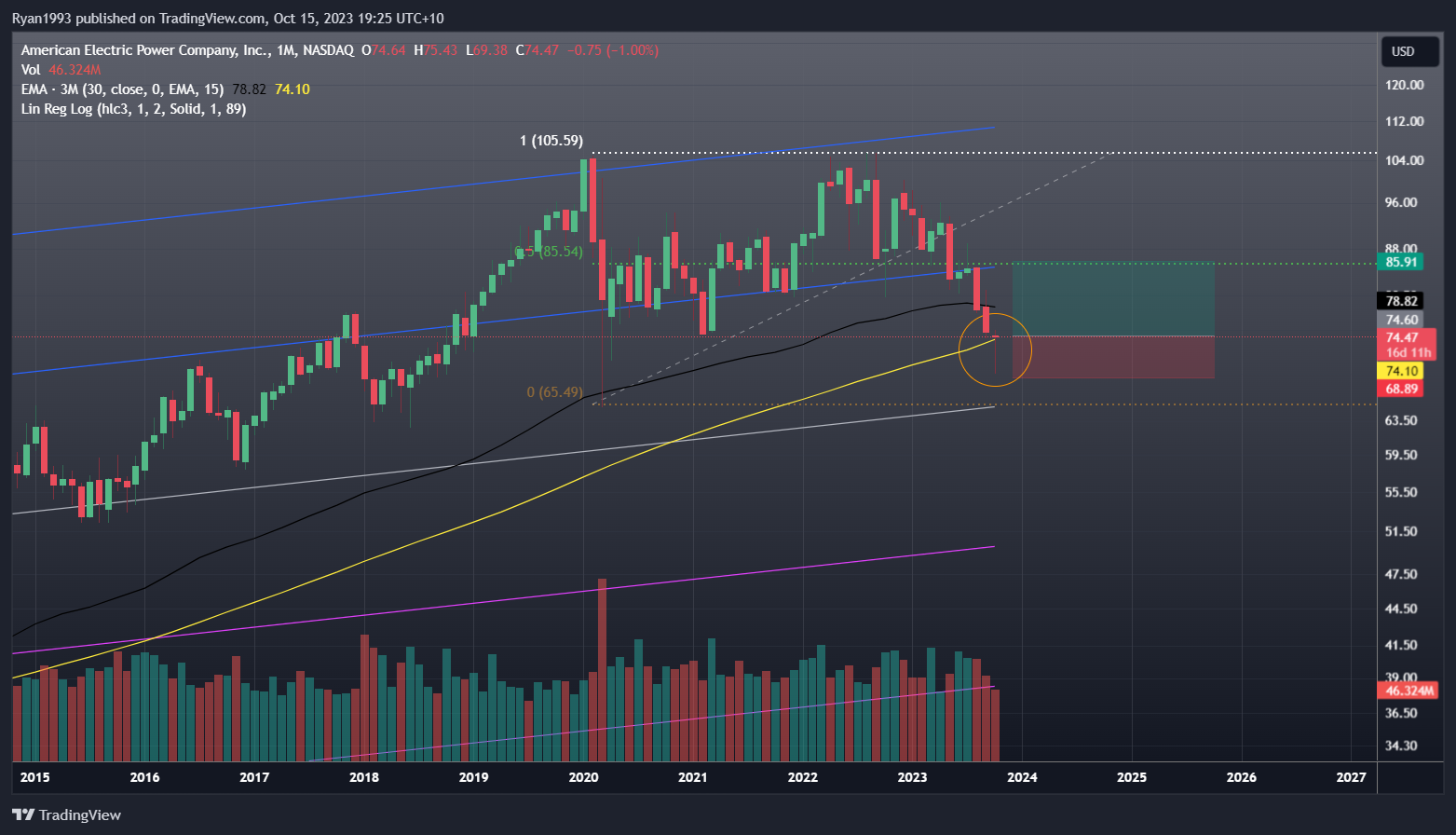Click the 0 (65.49) Fibonacci label
1456x835 pixels.
[554, 392]
